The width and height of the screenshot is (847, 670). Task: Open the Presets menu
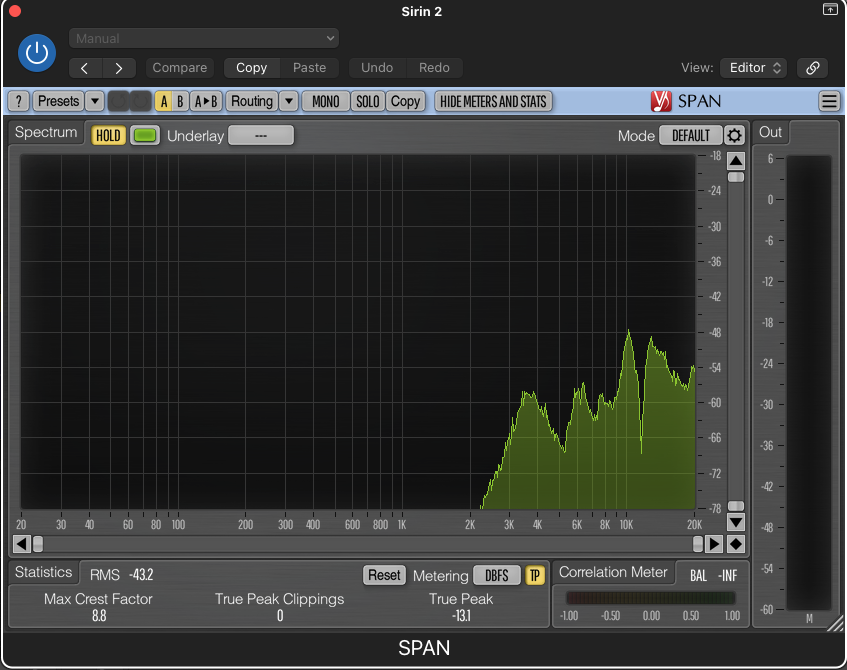(58, 102)
